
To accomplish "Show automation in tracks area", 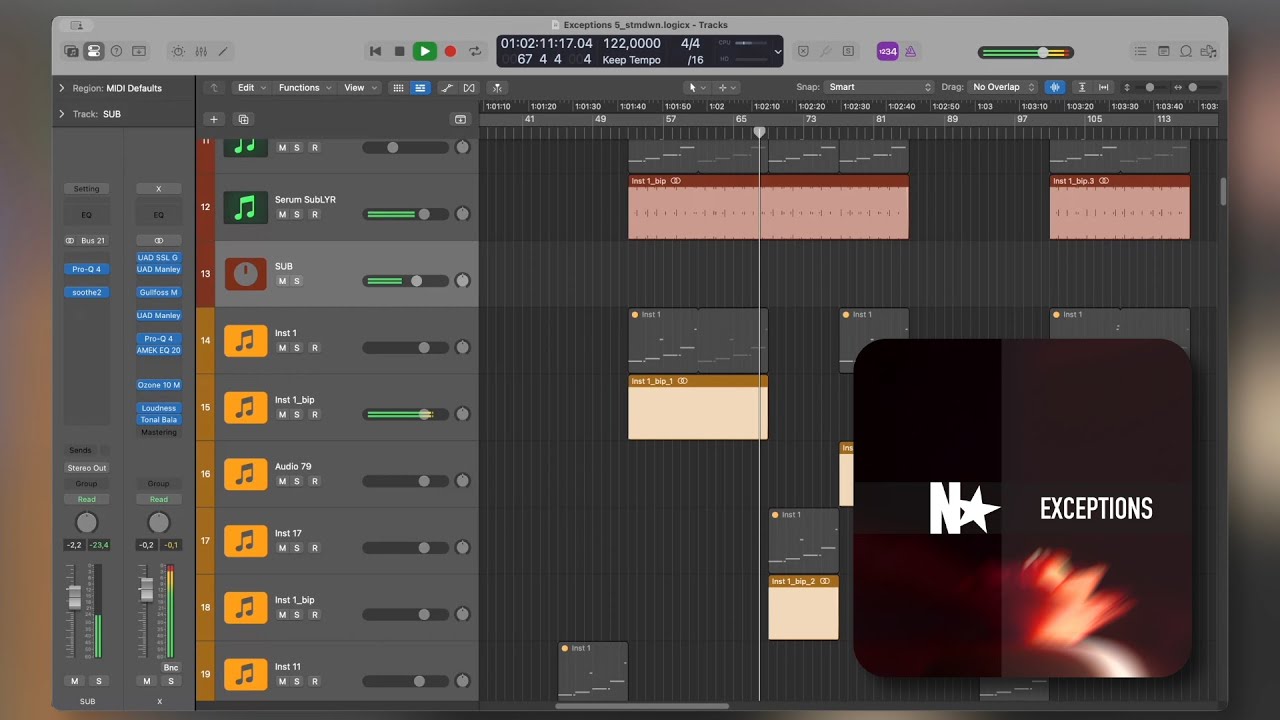I will 447,88.
